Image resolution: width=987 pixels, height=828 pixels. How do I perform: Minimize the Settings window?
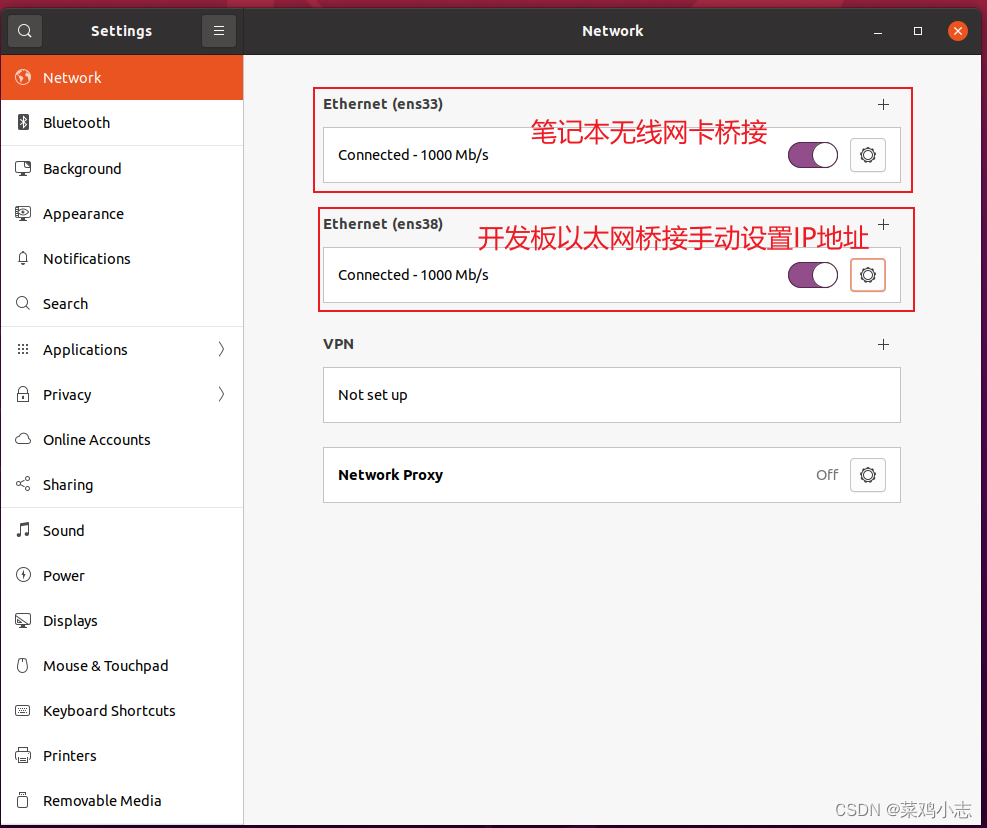point(877,31)
